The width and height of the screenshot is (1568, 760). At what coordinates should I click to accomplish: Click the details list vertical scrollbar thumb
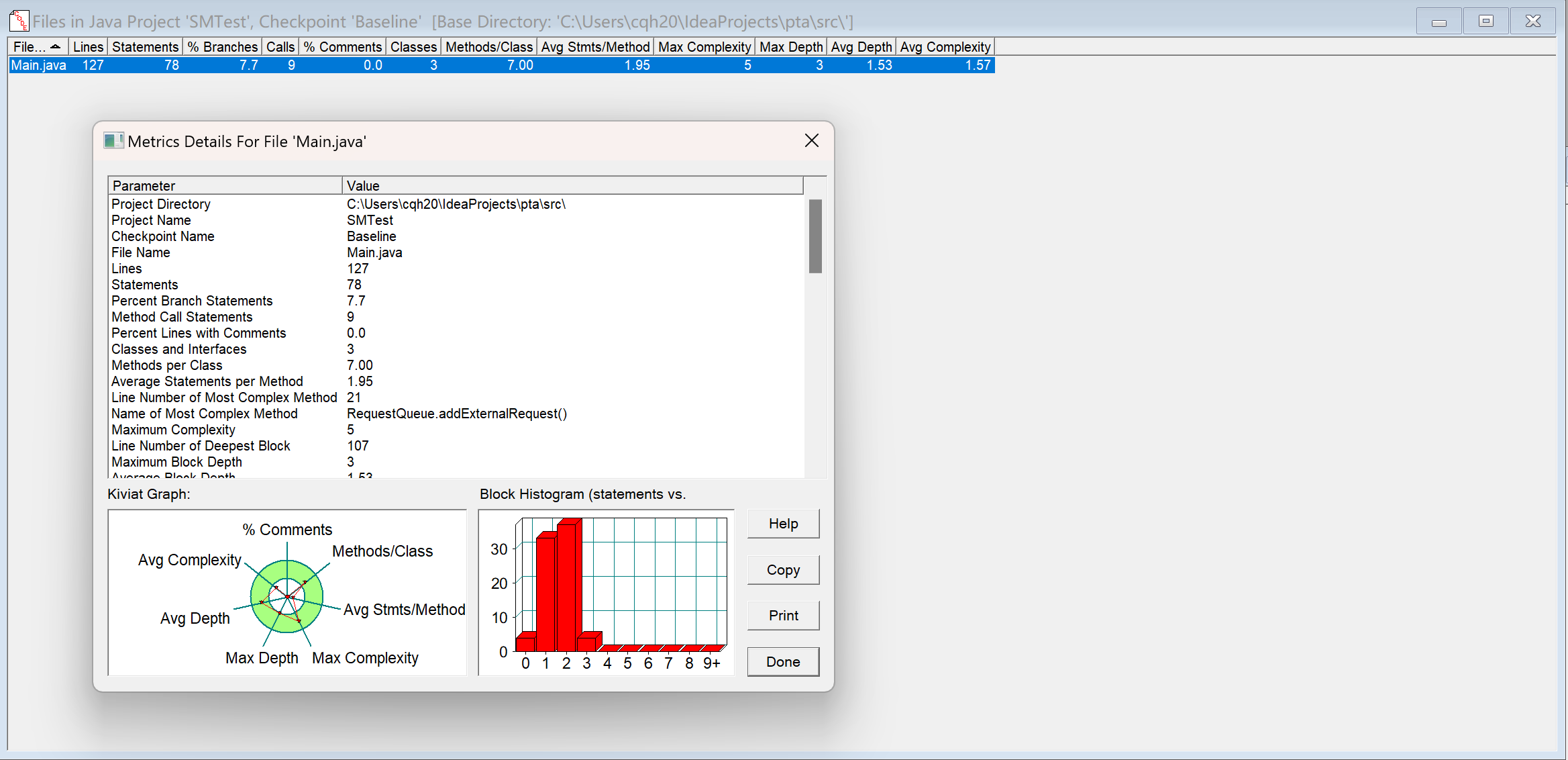815,236
